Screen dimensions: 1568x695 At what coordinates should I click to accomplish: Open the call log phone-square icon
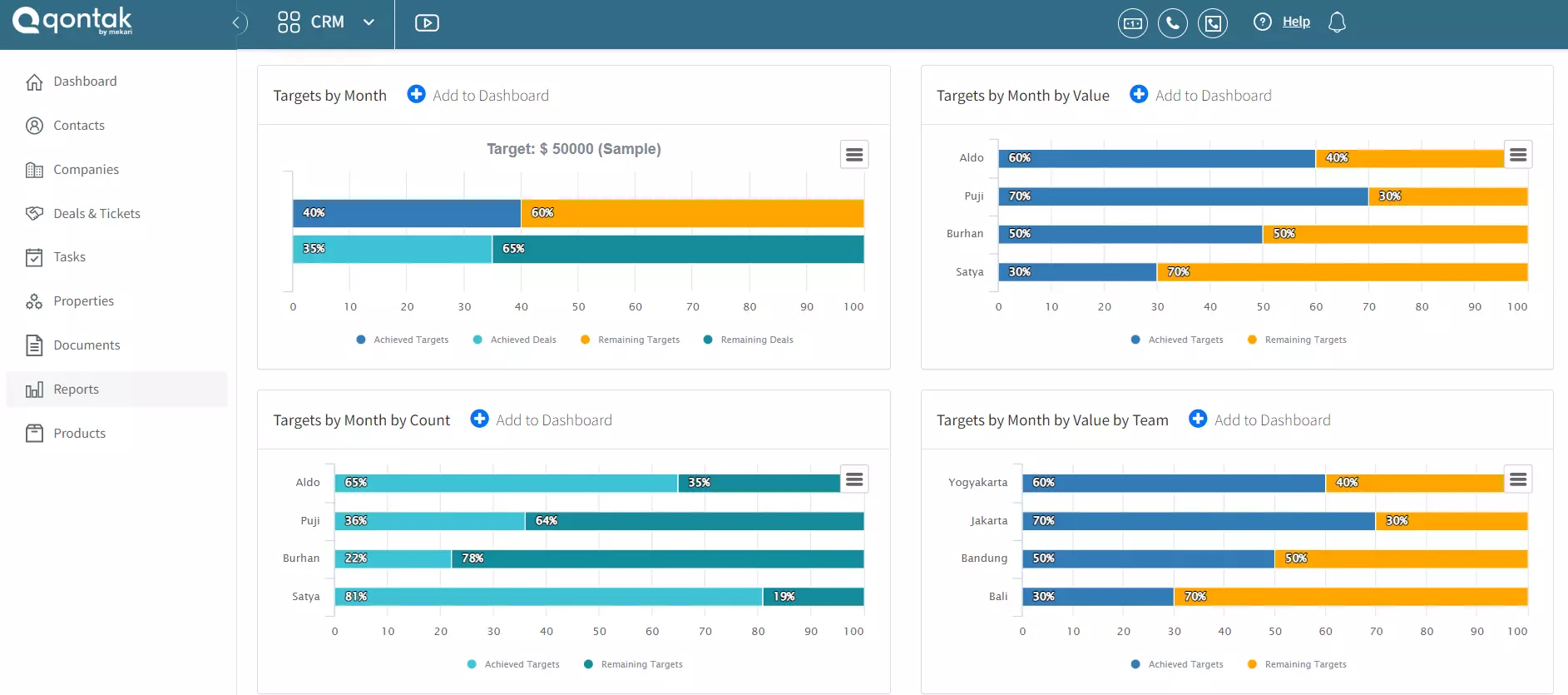click(x=1212, y=23)
